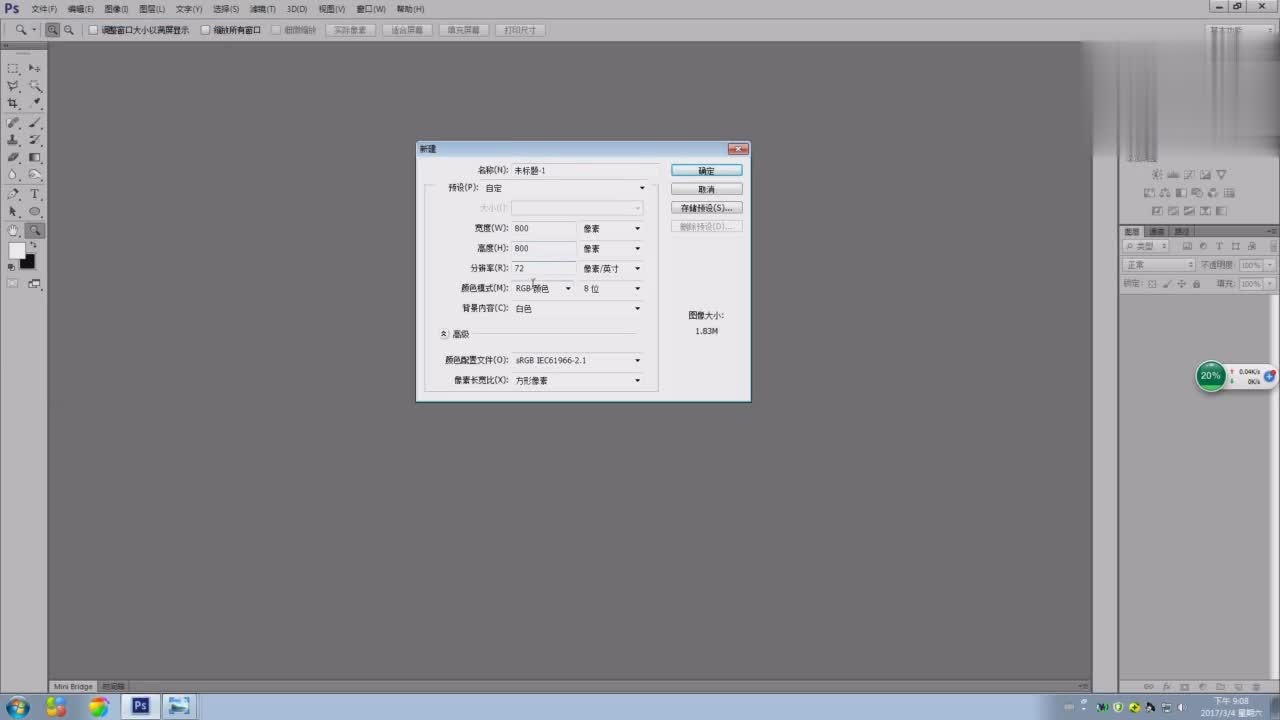Image resolution: width=1280 pixels, height=720 pixels.
Task: Select the Eyedropper tool
Action: (35, 104)
